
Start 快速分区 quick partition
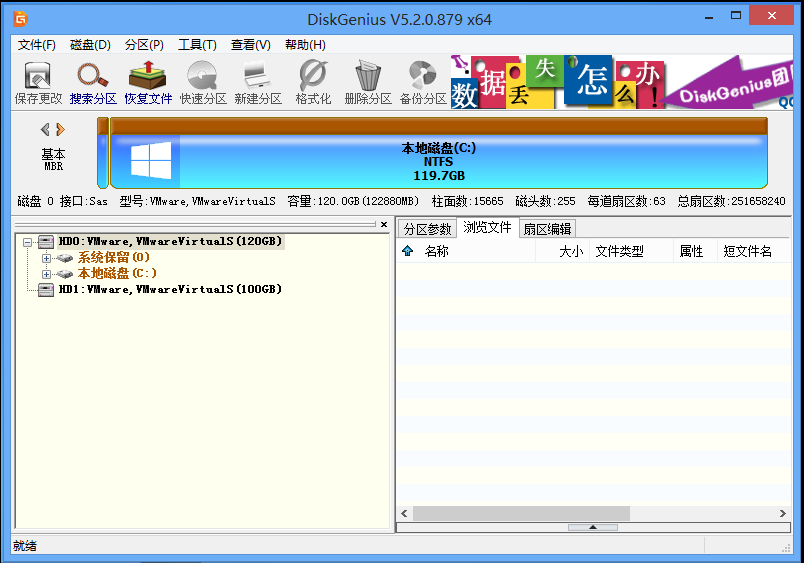tap(203, 83)
